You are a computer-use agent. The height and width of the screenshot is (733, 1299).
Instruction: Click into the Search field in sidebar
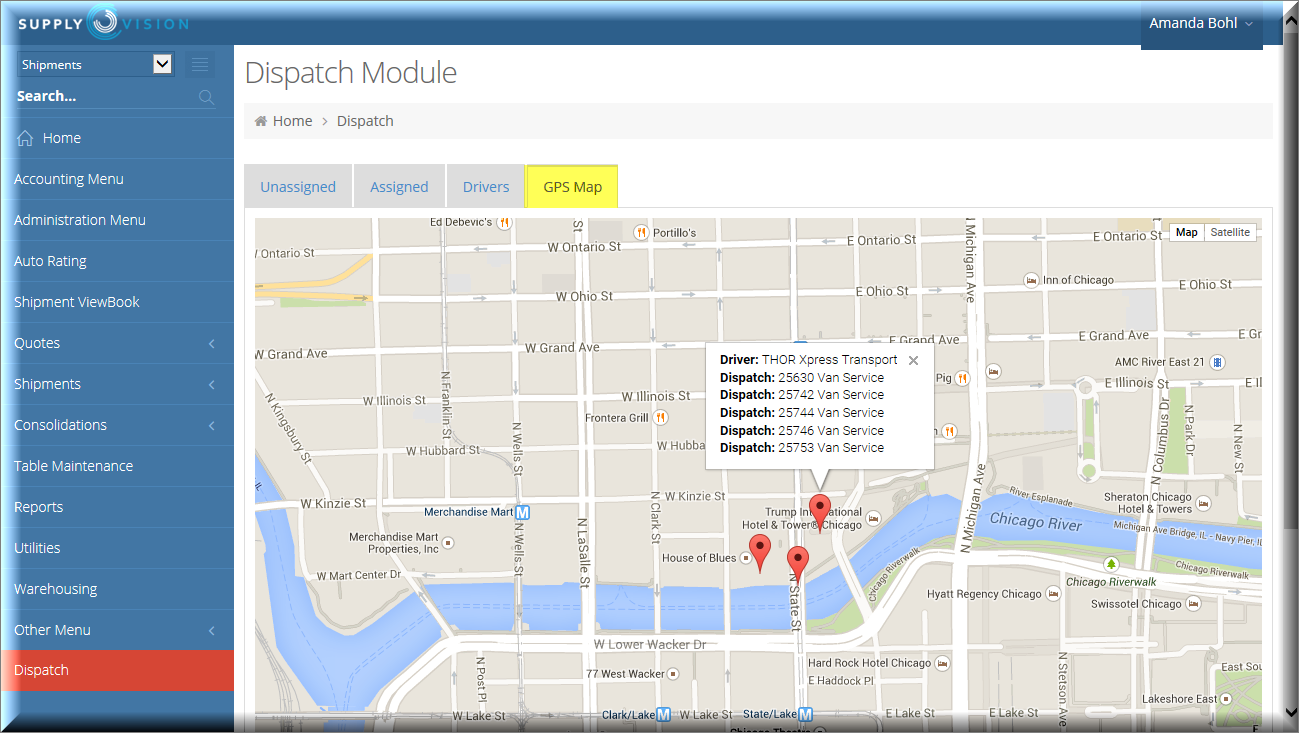[x=105, y=97]
